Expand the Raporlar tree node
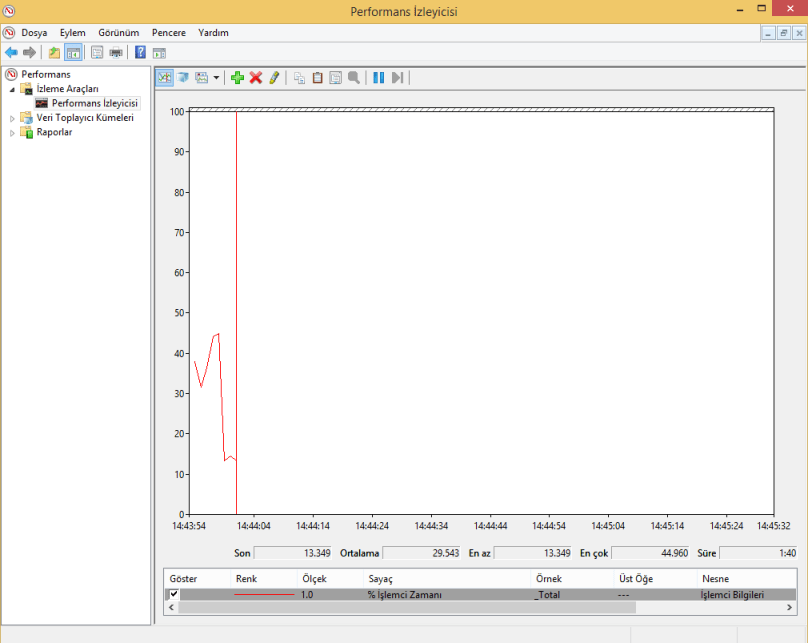Viewport: 808px width, 643px height. click(x=13, y=133)
